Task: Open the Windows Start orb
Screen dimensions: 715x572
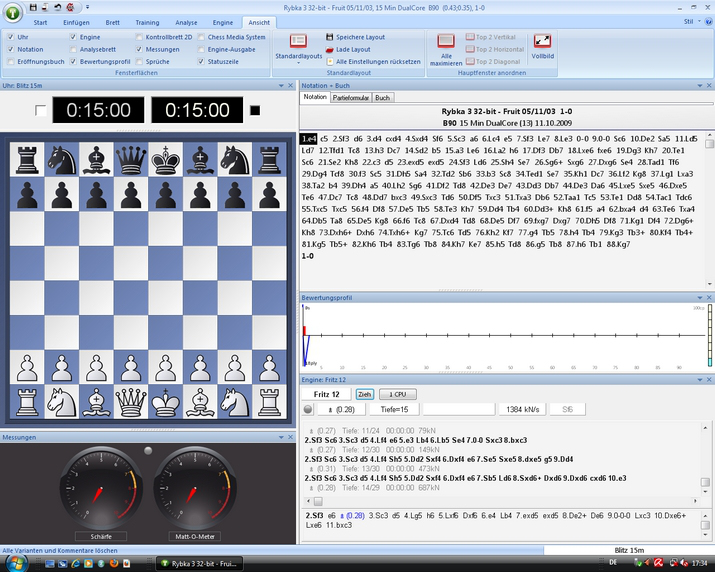Action: (17, 562)
